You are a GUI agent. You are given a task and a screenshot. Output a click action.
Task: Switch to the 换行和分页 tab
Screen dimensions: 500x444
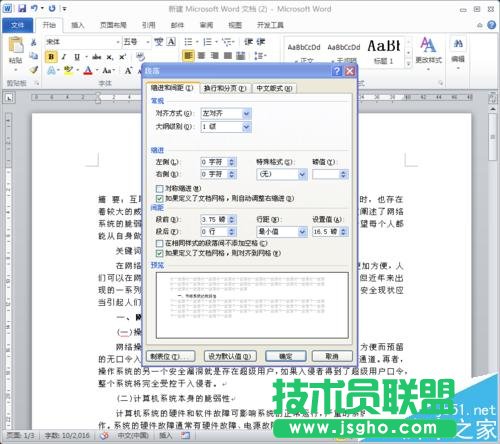click(225, 88)
